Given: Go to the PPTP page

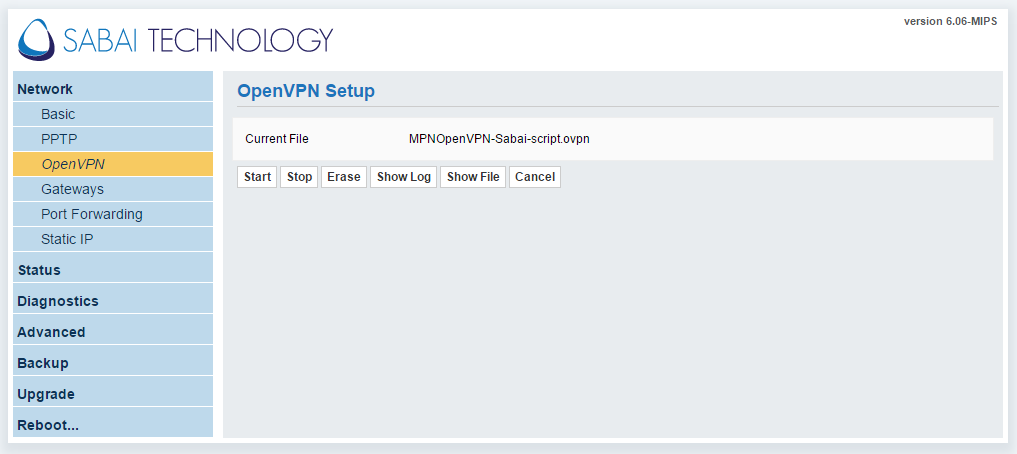Looking at the screenshot, I should pos(113,139).
